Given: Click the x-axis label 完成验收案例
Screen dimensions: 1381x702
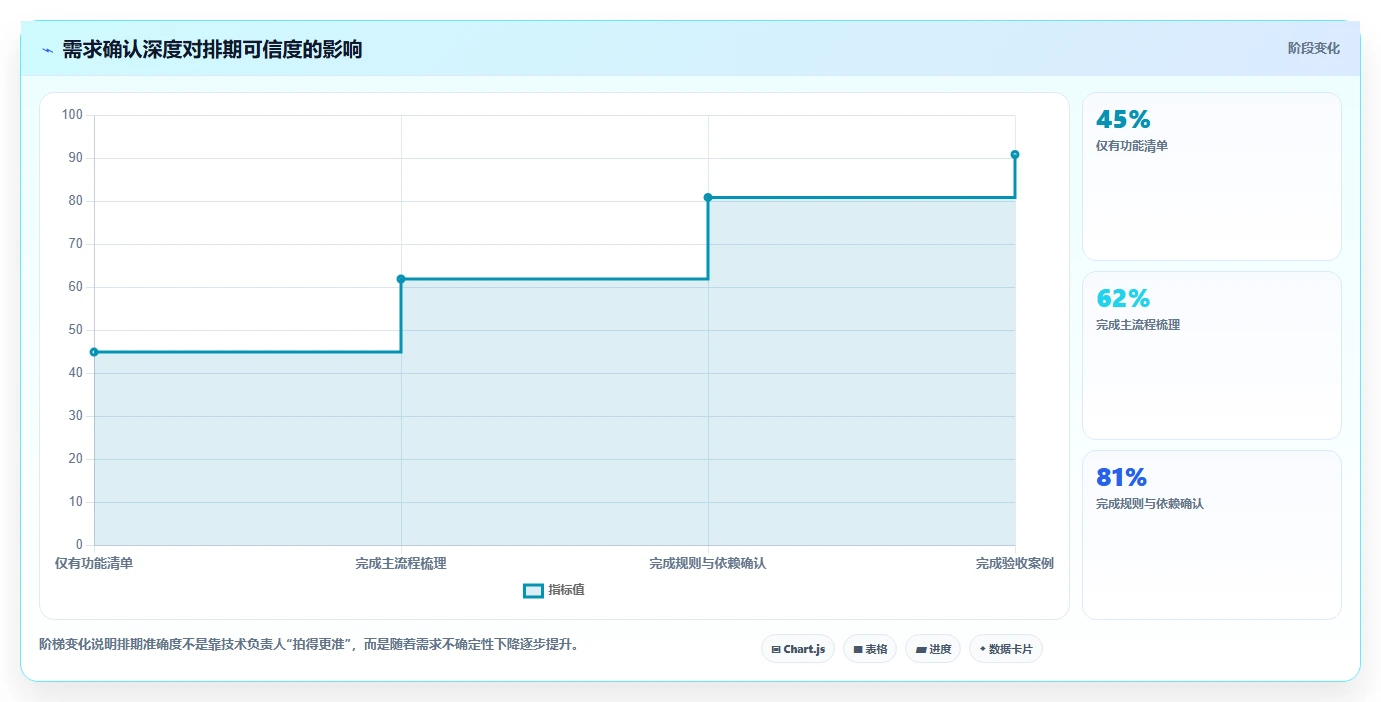Looking at the screenshot, I should click(1015, 563).
